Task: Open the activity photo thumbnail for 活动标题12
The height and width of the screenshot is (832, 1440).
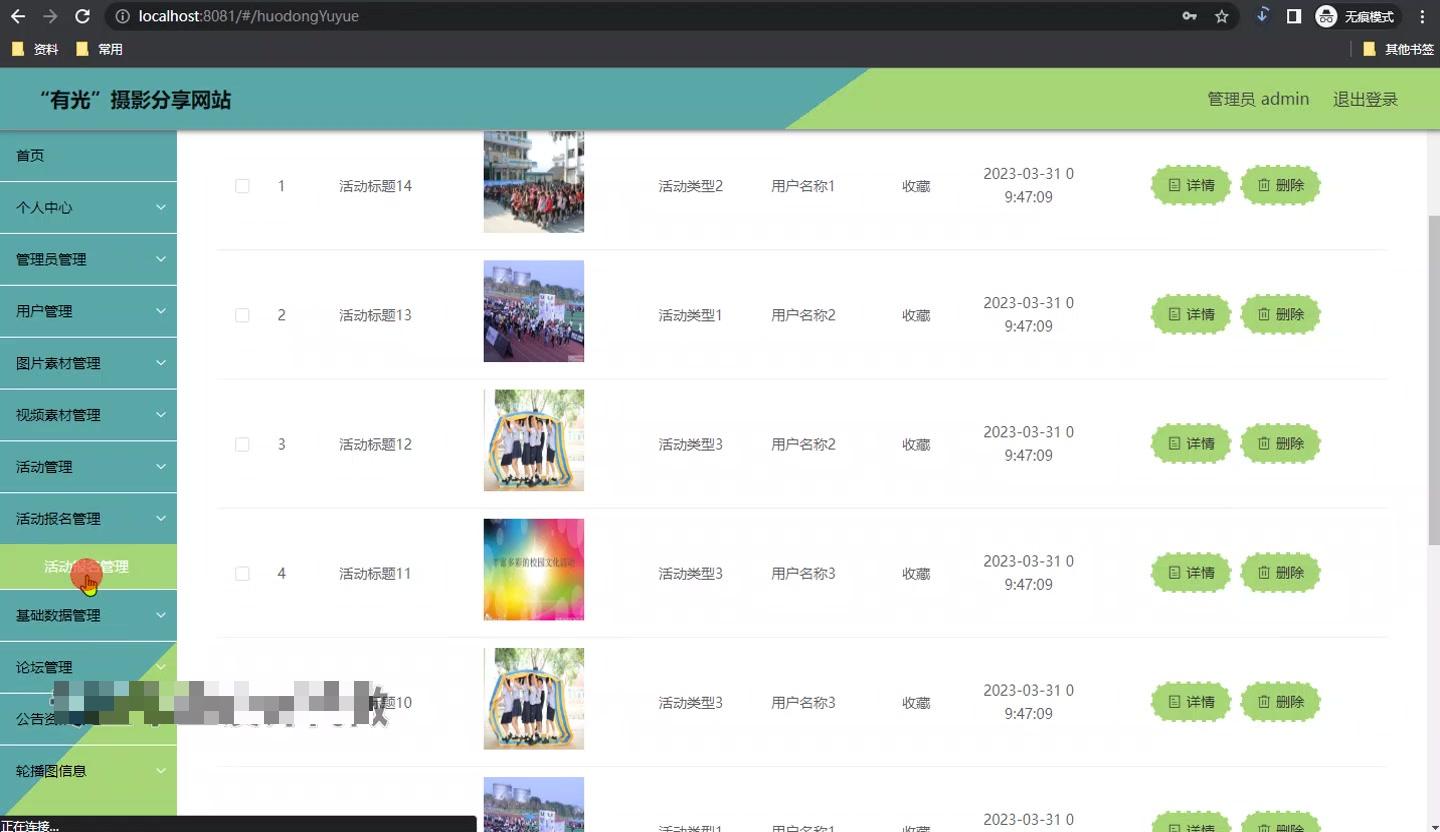Action: (x=534, y=440)
